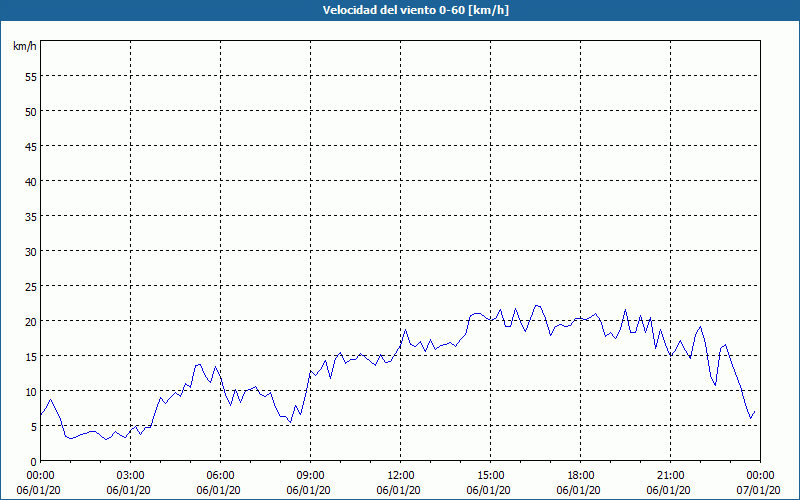Click the '09:00' time label on the x-axis
This screenshot has height=500, width=800.
[310, 476]
